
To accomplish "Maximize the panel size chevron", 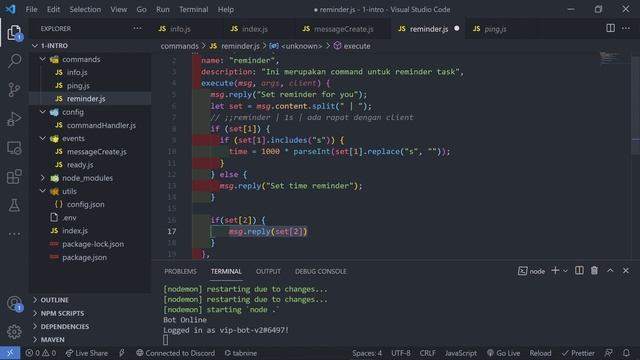I will click(x=610, y=271).
